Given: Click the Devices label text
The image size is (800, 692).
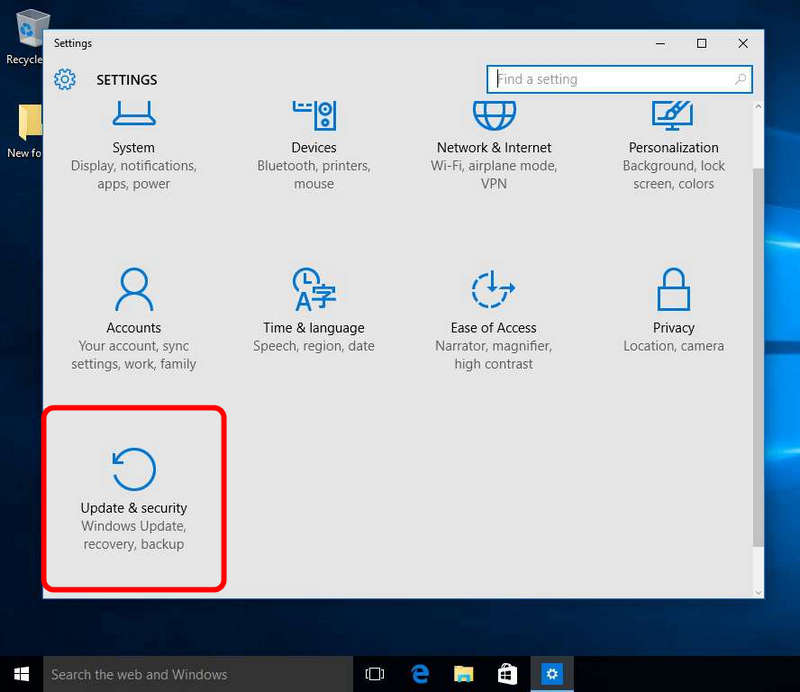Looking at the screenshot, I should pyautogui.click(x=314, y=147).
